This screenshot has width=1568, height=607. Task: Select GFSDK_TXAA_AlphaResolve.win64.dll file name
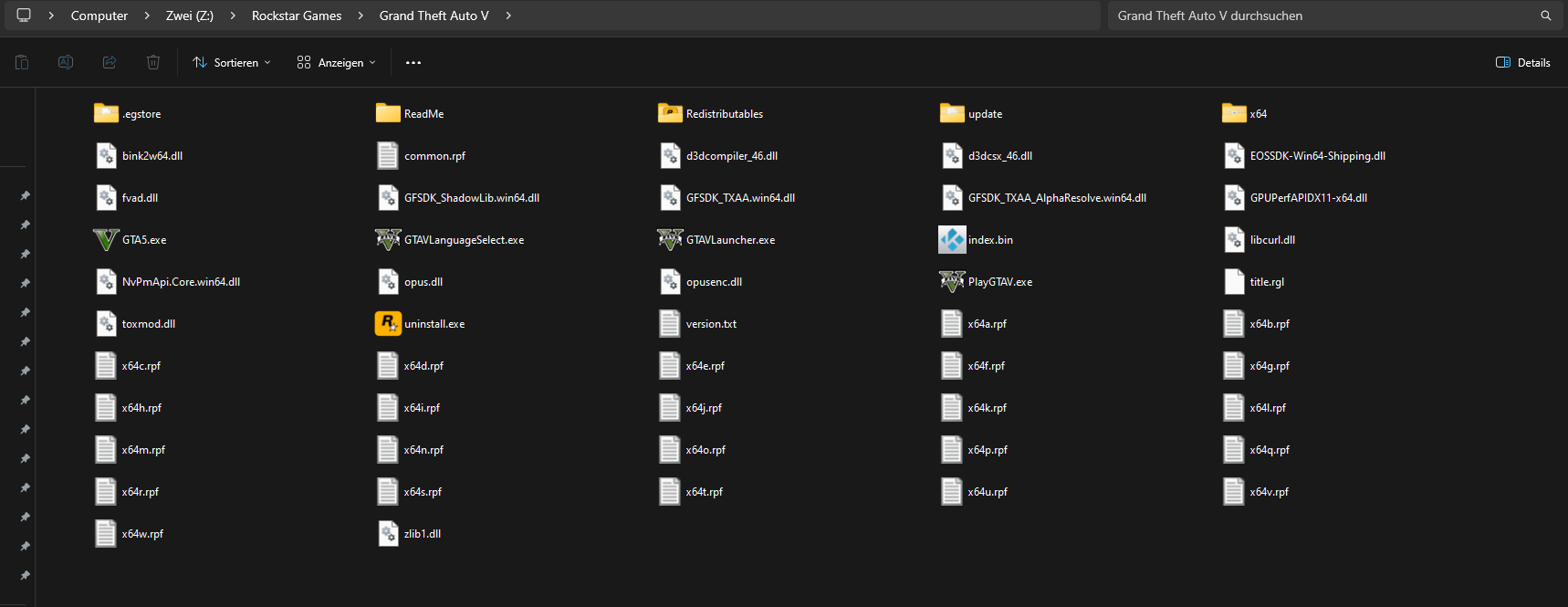point(1057,198)
